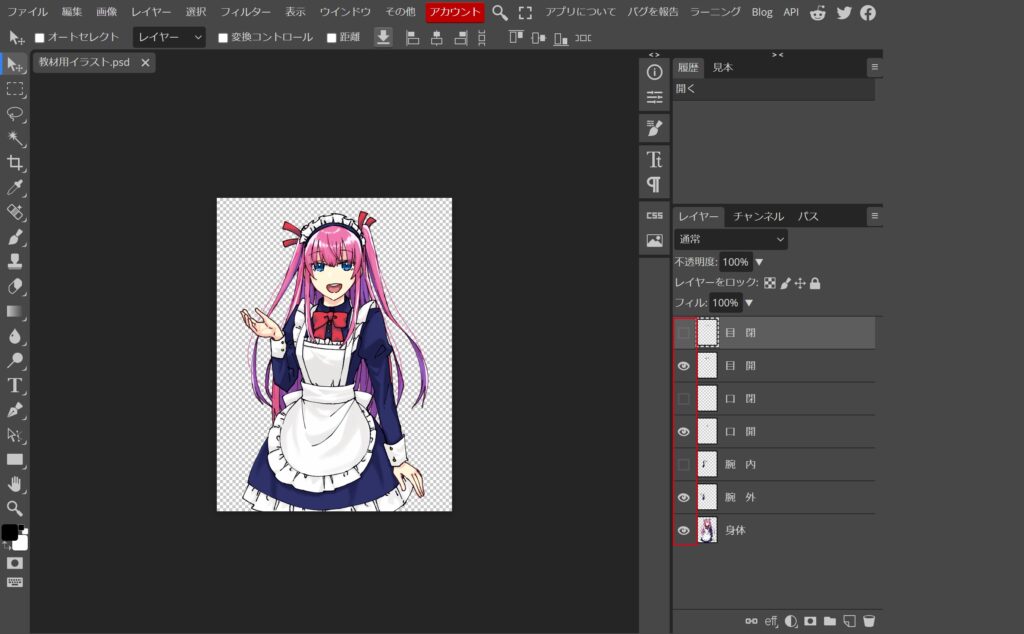This screenshot has width=1024, height=634.
Task: Enable the 変換コントロール checkbox
Action: pyautogui.click(x=223, y=38)
